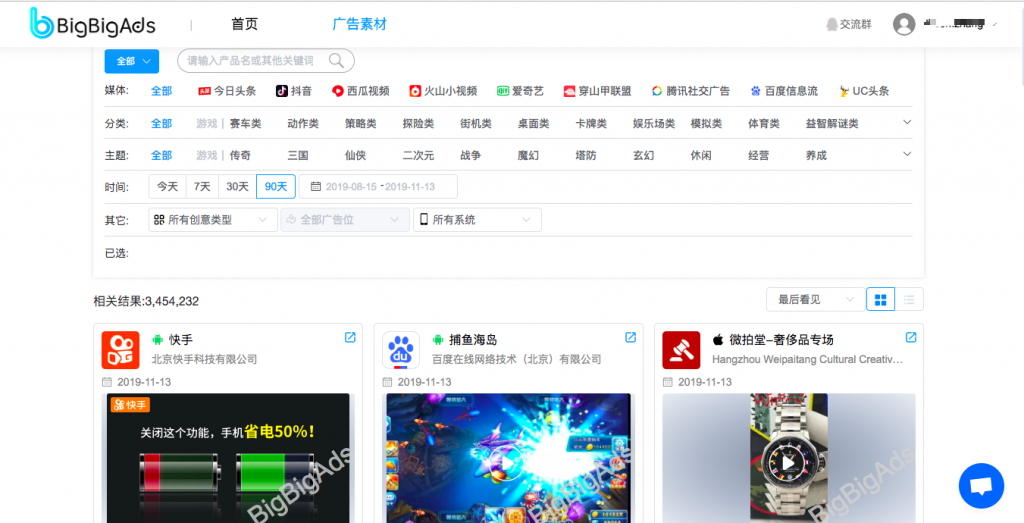Image resolution: width=1024 pixels, height=523 pixels.
Task: Choose the 传奇 theme
Action: (x=240, y=155)
